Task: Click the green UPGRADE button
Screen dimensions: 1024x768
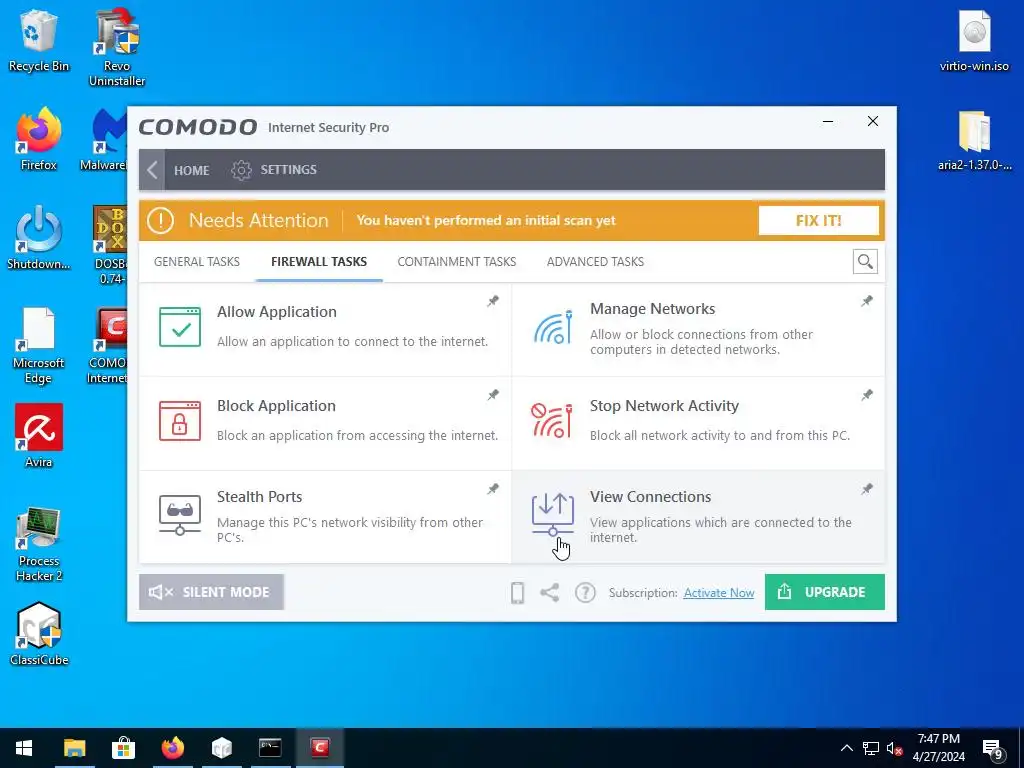Action: (825, 592)
